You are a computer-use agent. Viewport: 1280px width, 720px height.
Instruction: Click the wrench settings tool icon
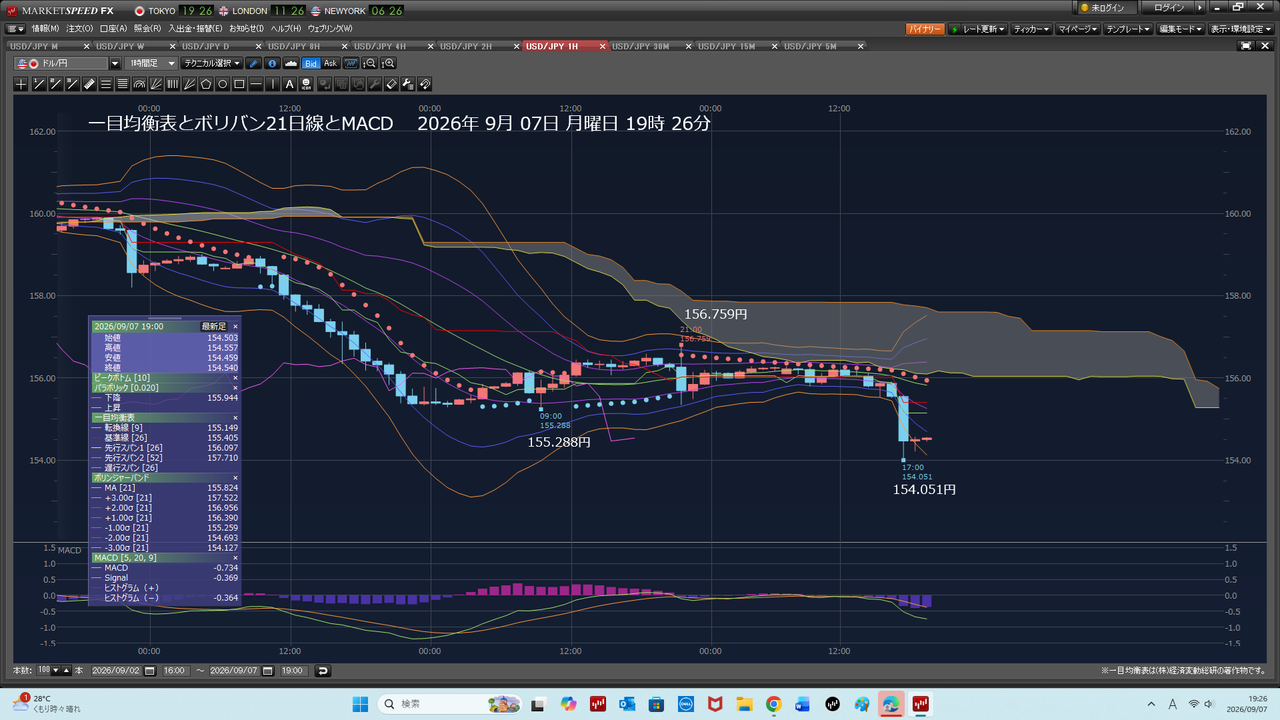[375, 84]
